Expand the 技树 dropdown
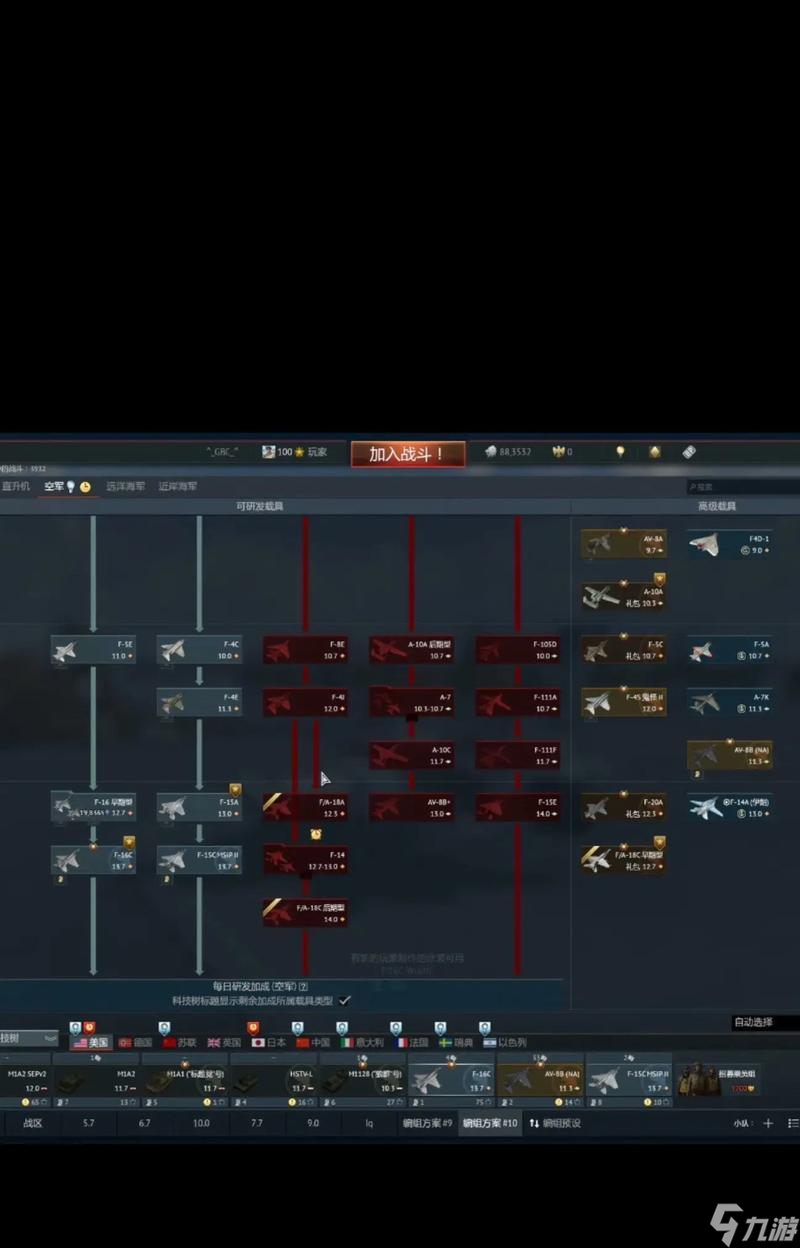 click(28, 1039)
